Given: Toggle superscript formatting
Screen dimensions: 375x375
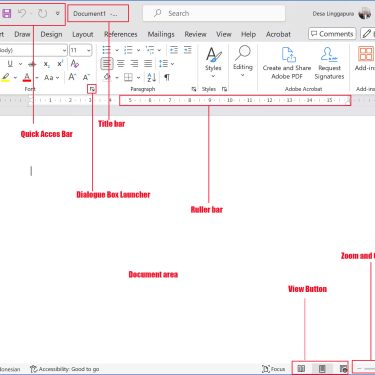Looking at the screenshot, I should (60, 64).
